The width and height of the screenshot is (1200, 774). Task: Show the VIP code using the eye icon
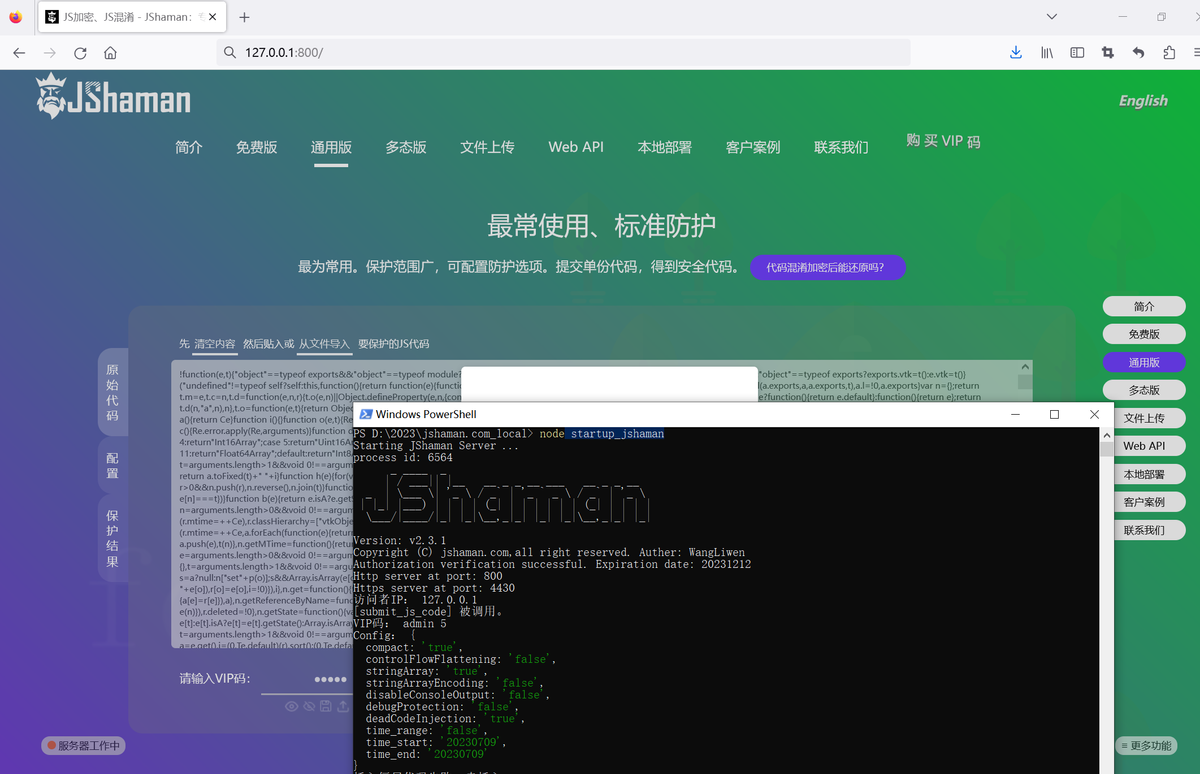pyautogui.click(x=292, y=706)
